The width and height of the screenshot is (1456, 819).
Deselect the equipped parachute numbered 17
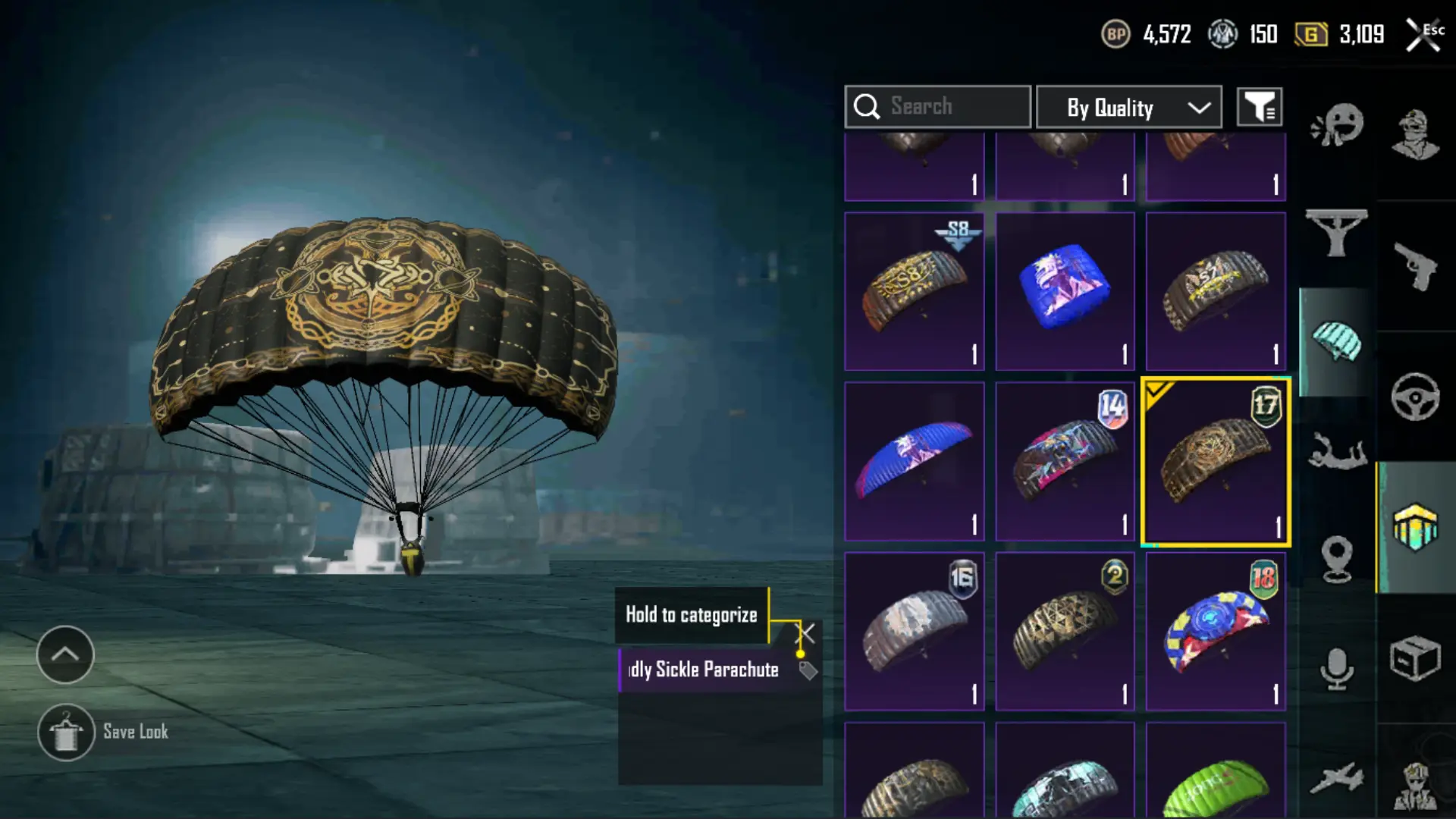coord(1216,461)
